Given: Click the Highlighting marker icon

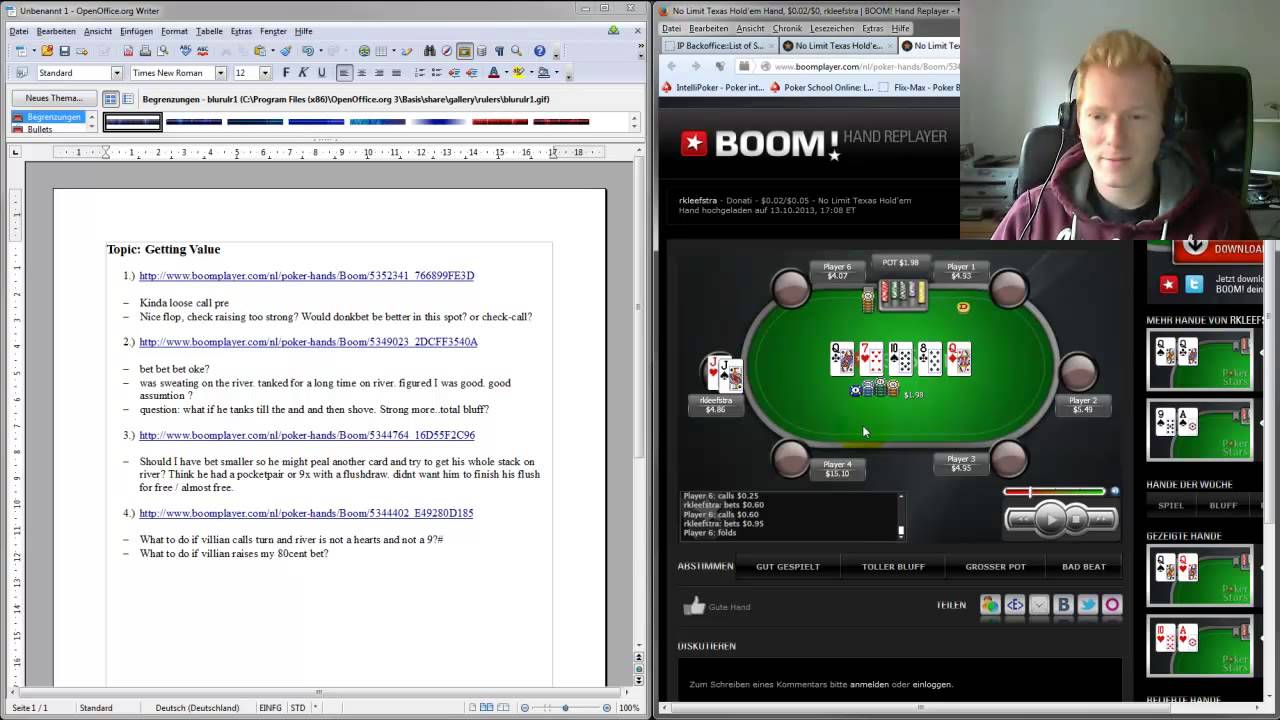Looking at the screenshot, I should point(519,73).
